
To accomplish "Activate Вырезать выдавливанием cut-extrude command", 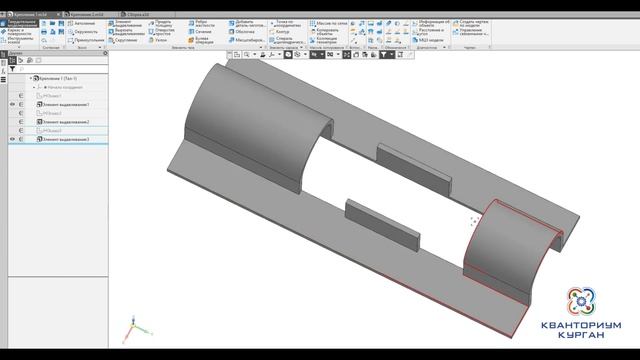I will (x=126, y=32).
